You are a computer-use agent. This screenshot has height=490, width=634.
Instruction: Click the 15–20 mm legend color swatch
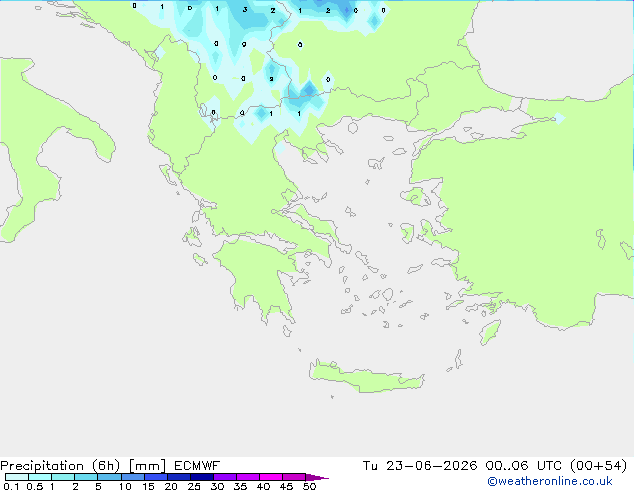[156, 477]
